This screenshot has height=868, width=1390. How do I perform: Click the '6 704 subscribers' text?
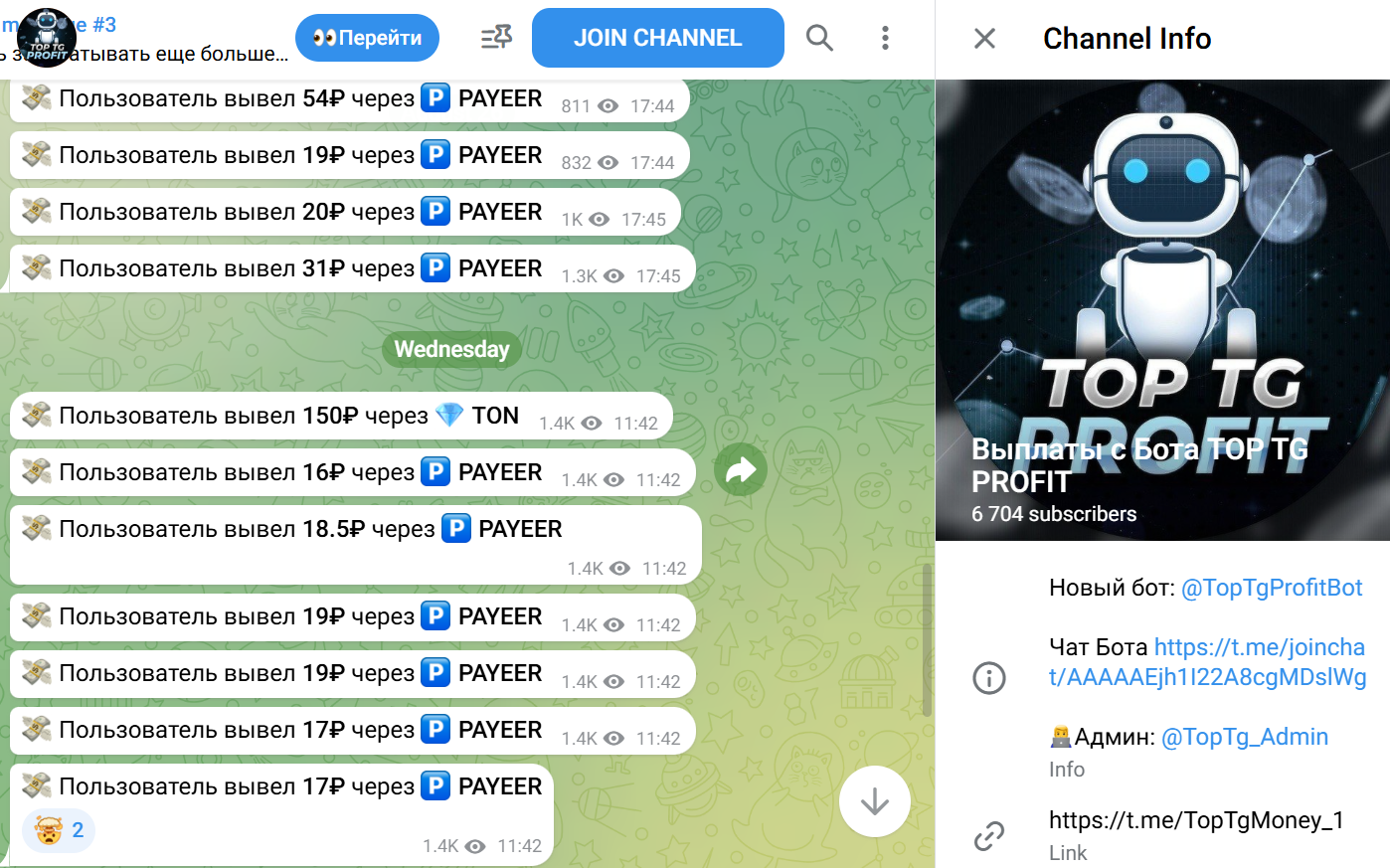click(x=1054, y=514)
